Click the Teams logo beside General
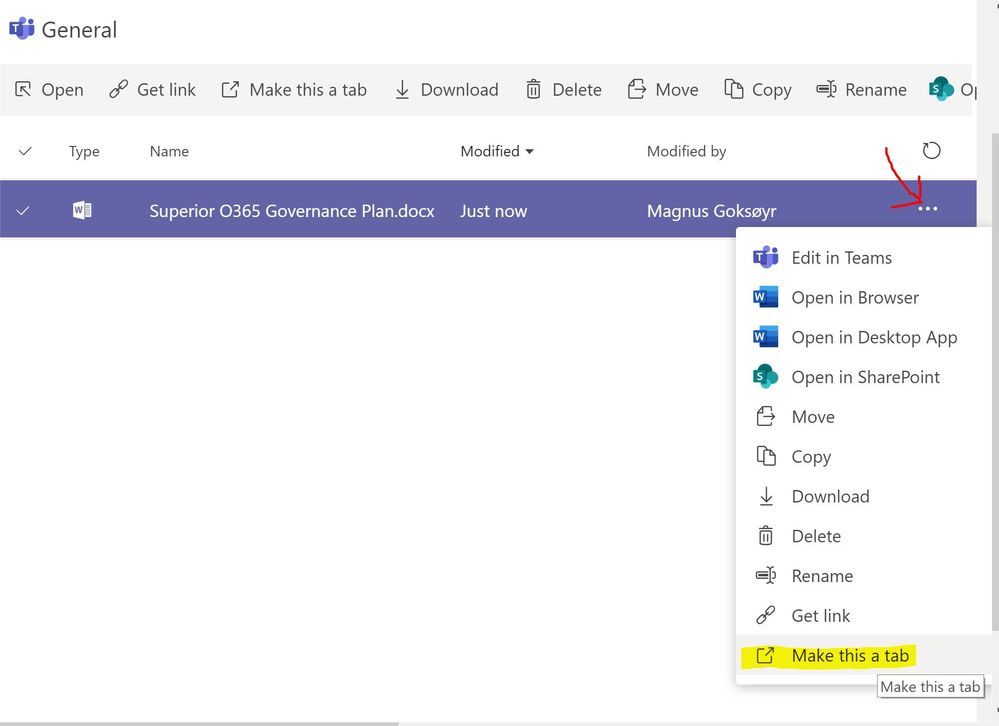999x726 pixels. [22, 29]
